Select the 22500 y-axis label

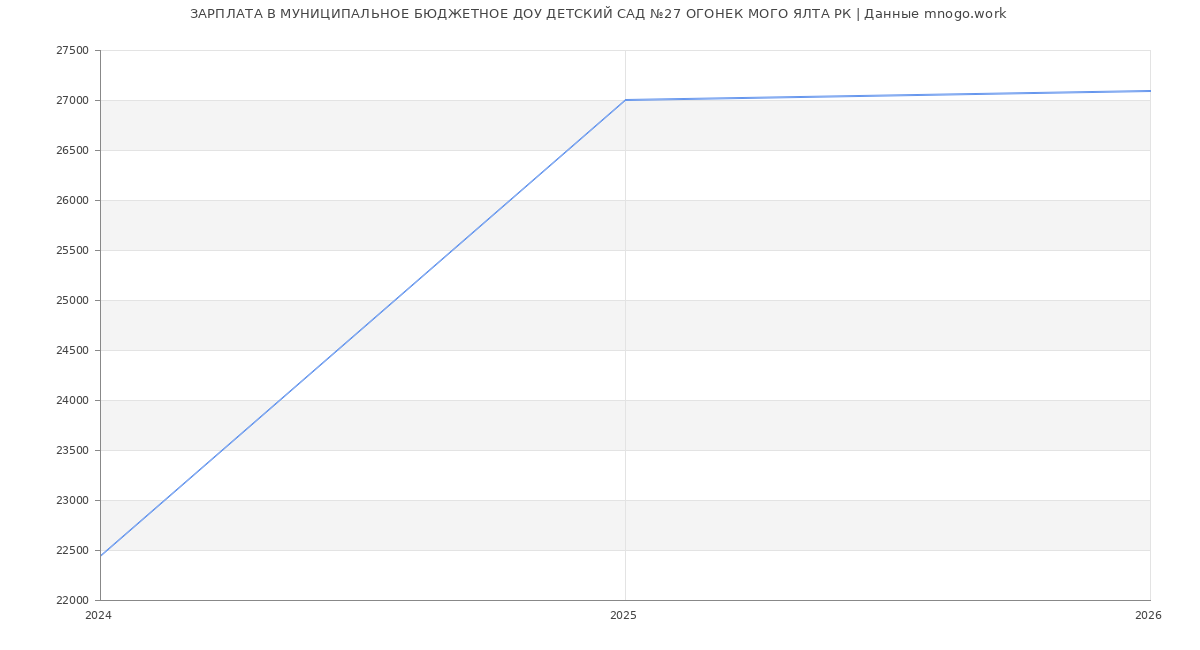tap(72, 550)
